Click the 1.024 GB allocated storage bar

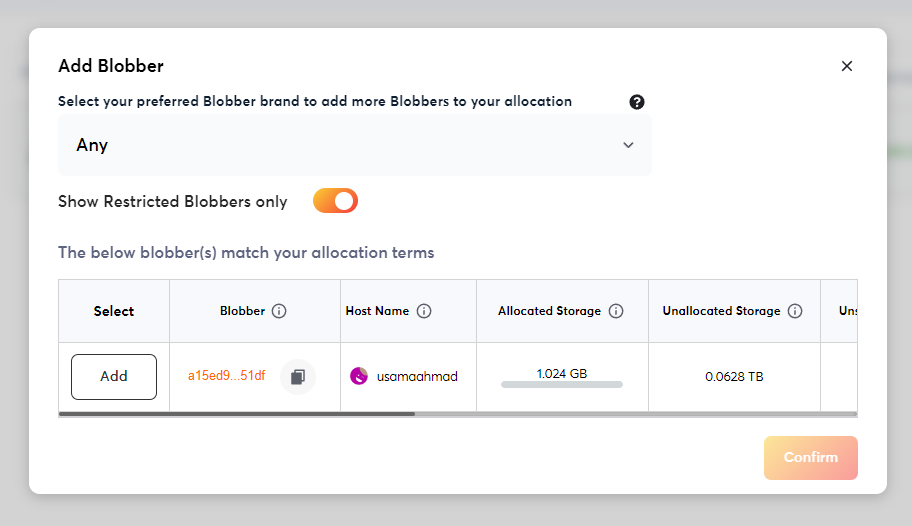[562, 385]
